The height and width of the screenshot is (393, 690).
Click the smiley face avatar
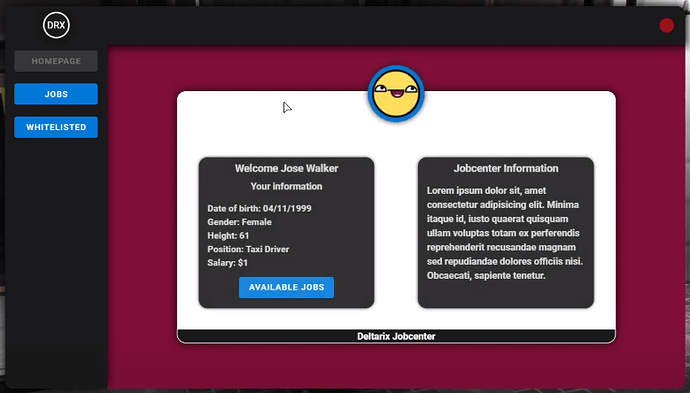click(396, 93)
